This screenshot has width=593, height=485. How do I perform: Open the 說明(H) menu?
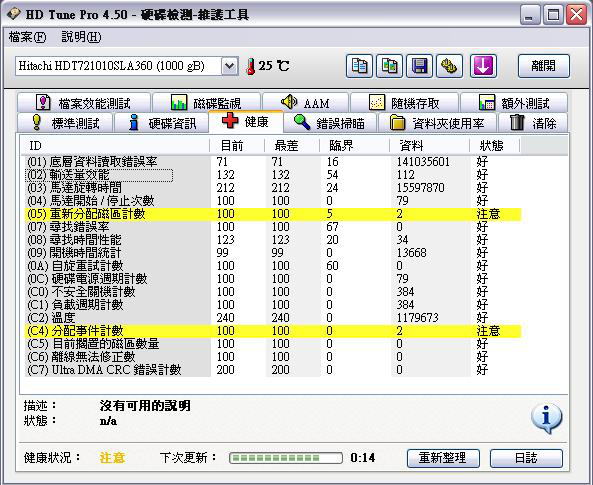click(x=81, y=37)
